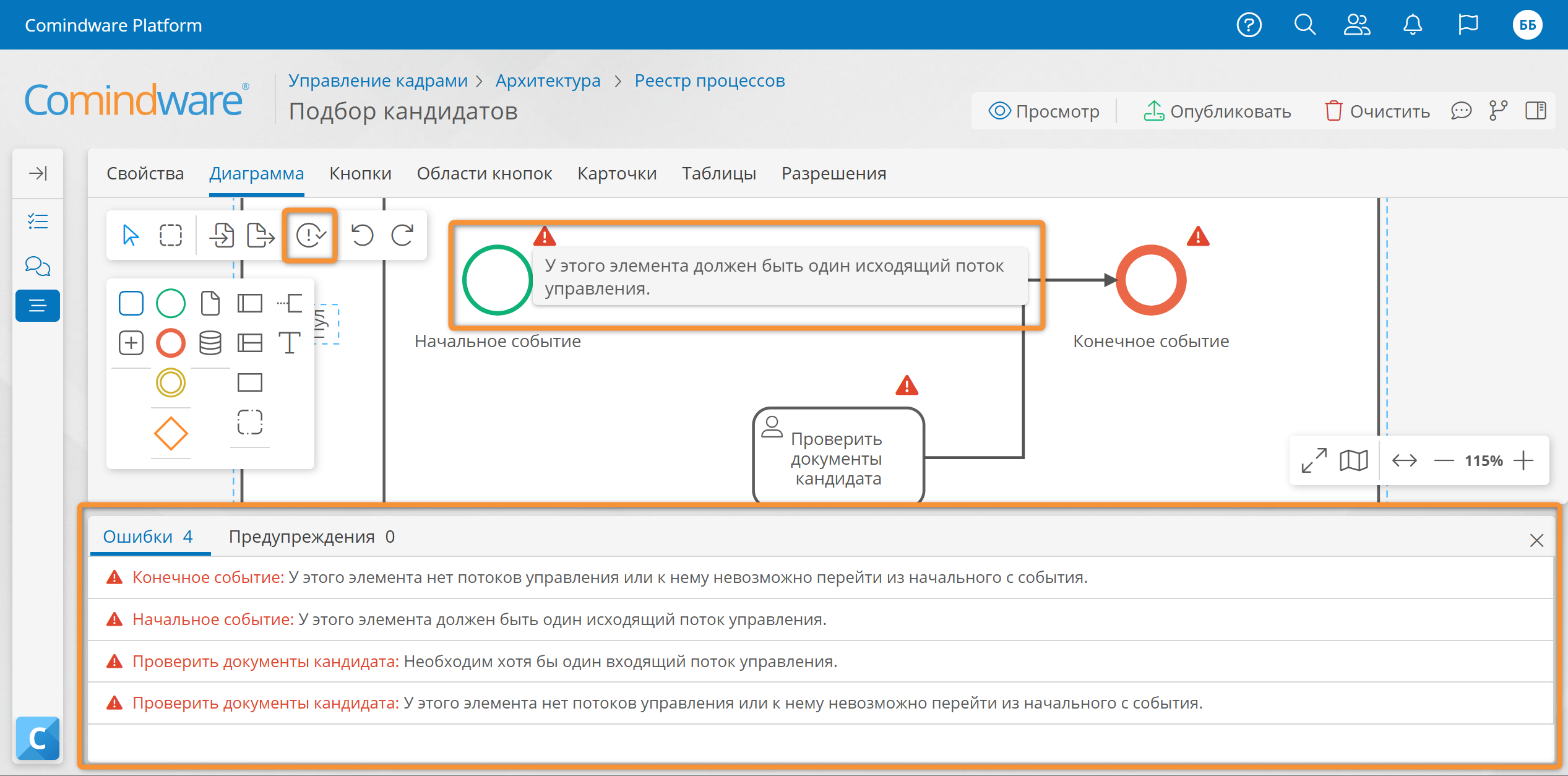Click the Опубликовать button
Screen dimensions: 1568x776
coord(1217,111)
